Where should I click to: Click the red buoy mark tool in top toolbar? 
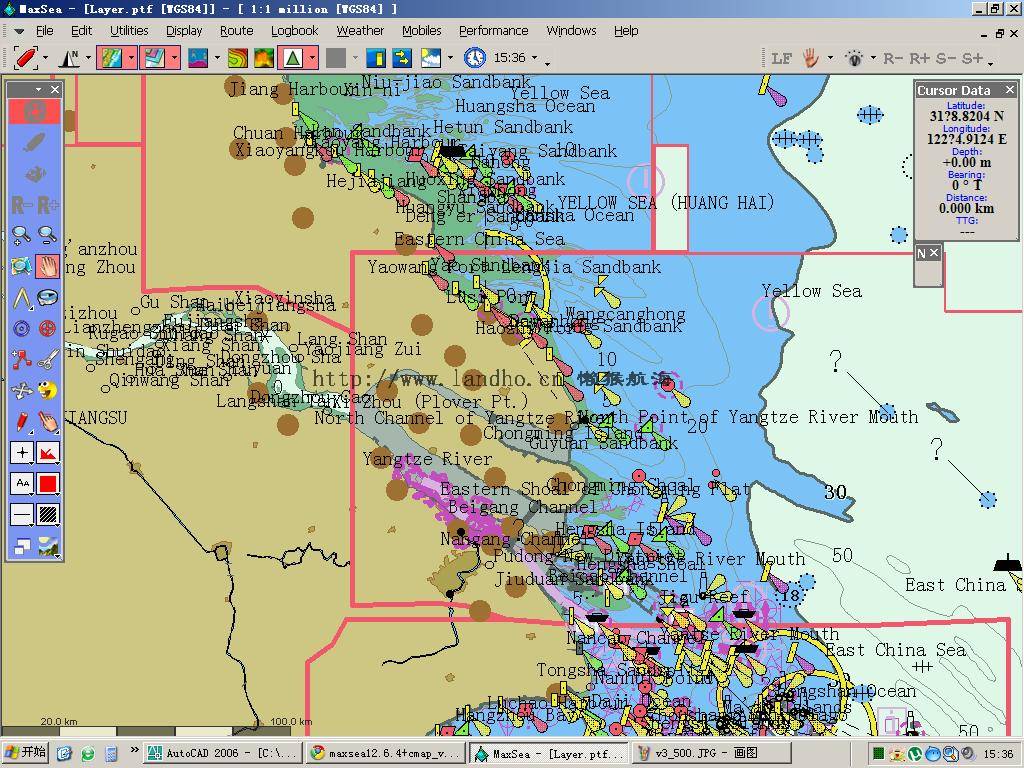tap(25, 57)
